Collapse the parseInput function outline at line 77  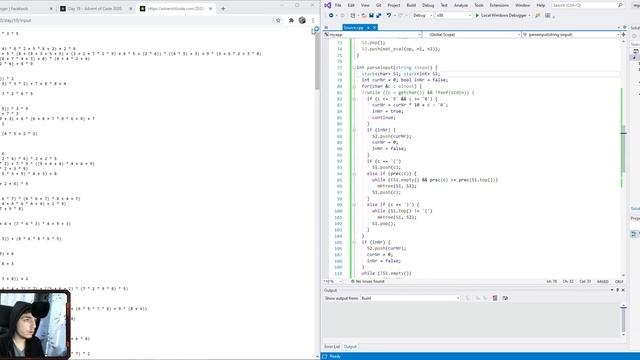click(x=354, y=68)
